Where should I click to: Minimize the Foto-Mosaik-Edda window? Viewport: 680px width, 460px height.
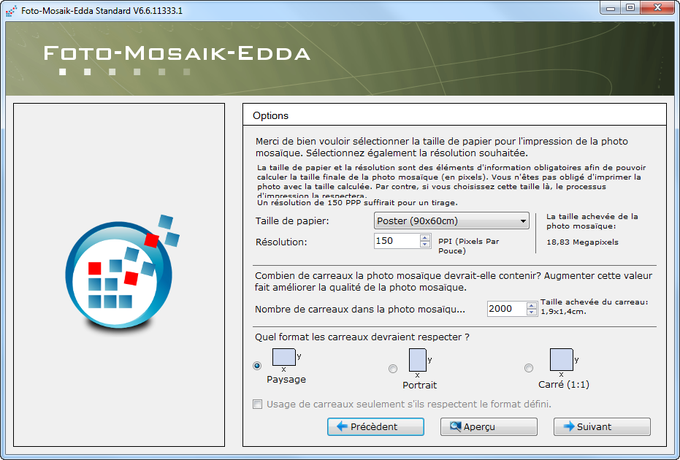tap(611, 8)
